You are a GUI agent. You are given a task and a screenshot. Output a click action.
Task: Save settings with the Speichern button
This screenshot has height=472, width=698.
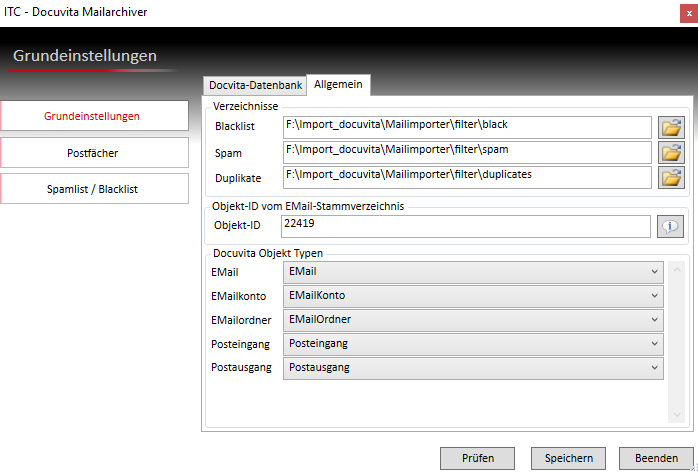568,458
